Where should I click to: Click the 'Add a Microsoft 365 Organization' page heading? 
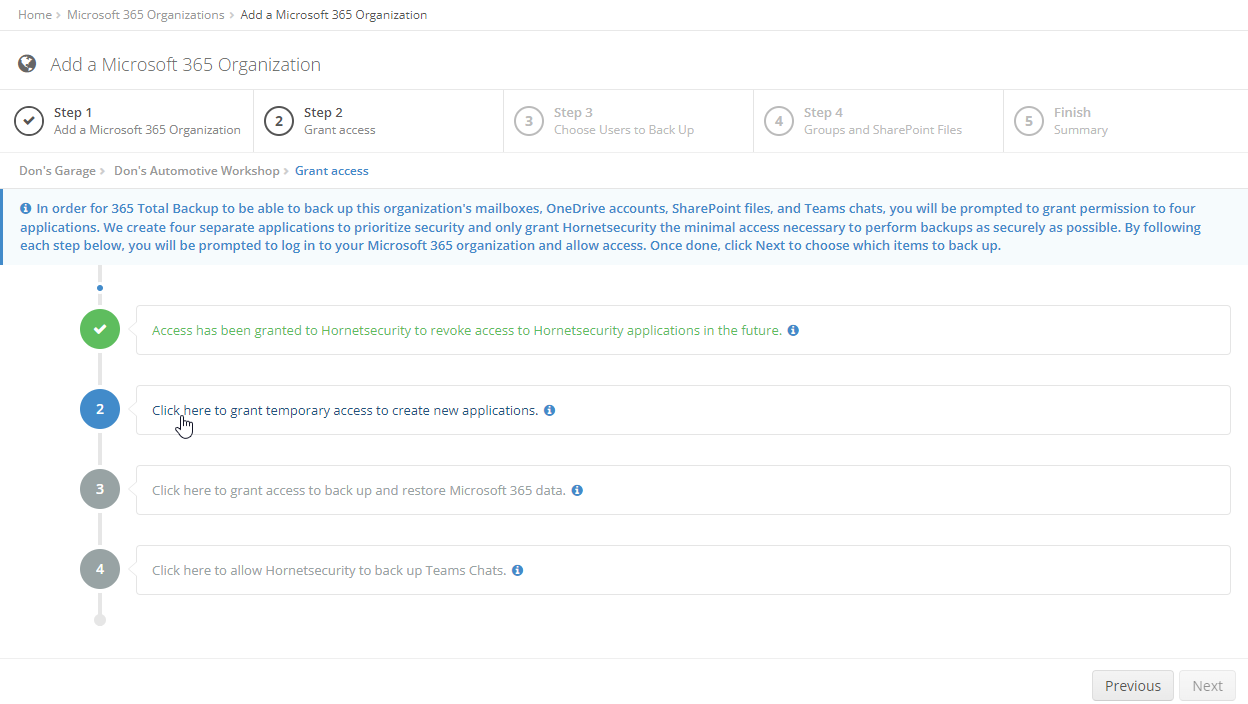click(186, 64)
